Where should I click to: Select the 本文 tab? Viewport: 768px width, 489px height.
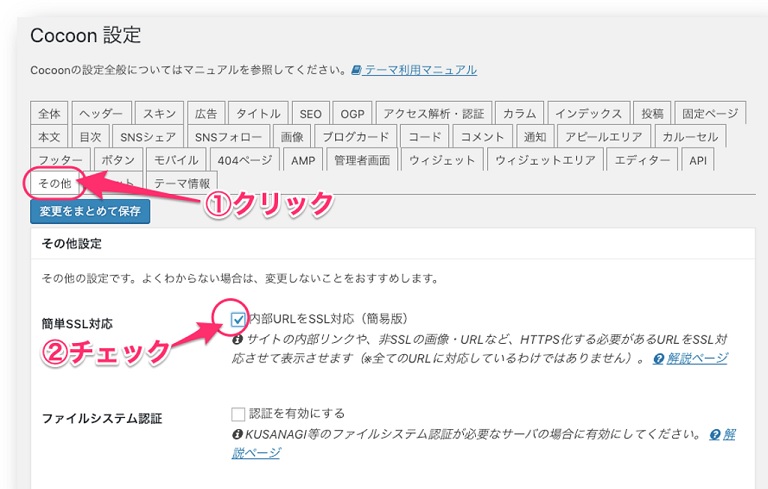[49, 137]
